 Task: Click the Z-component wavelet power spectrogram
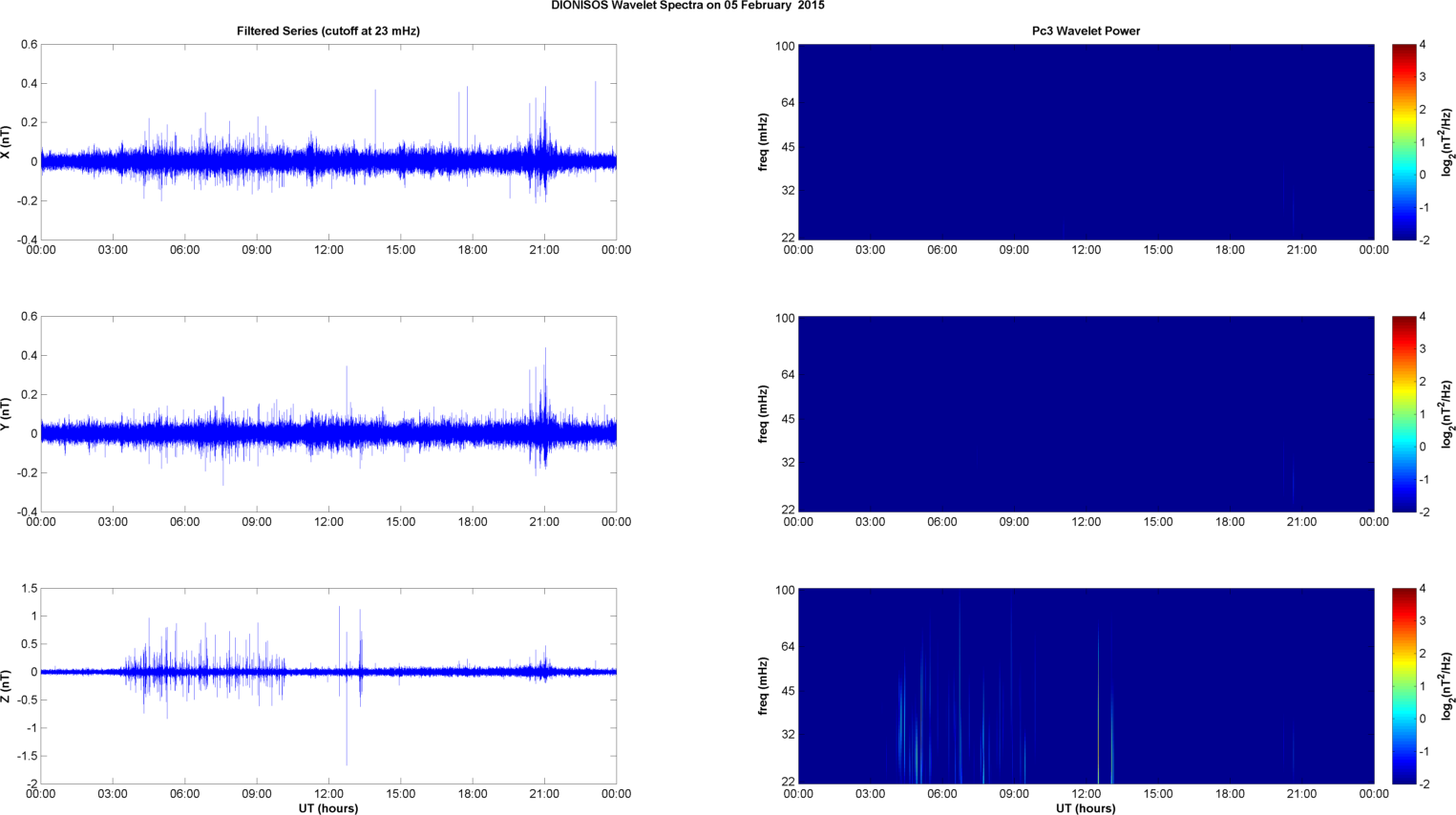pyautogui.click(x=1086, y=686)
